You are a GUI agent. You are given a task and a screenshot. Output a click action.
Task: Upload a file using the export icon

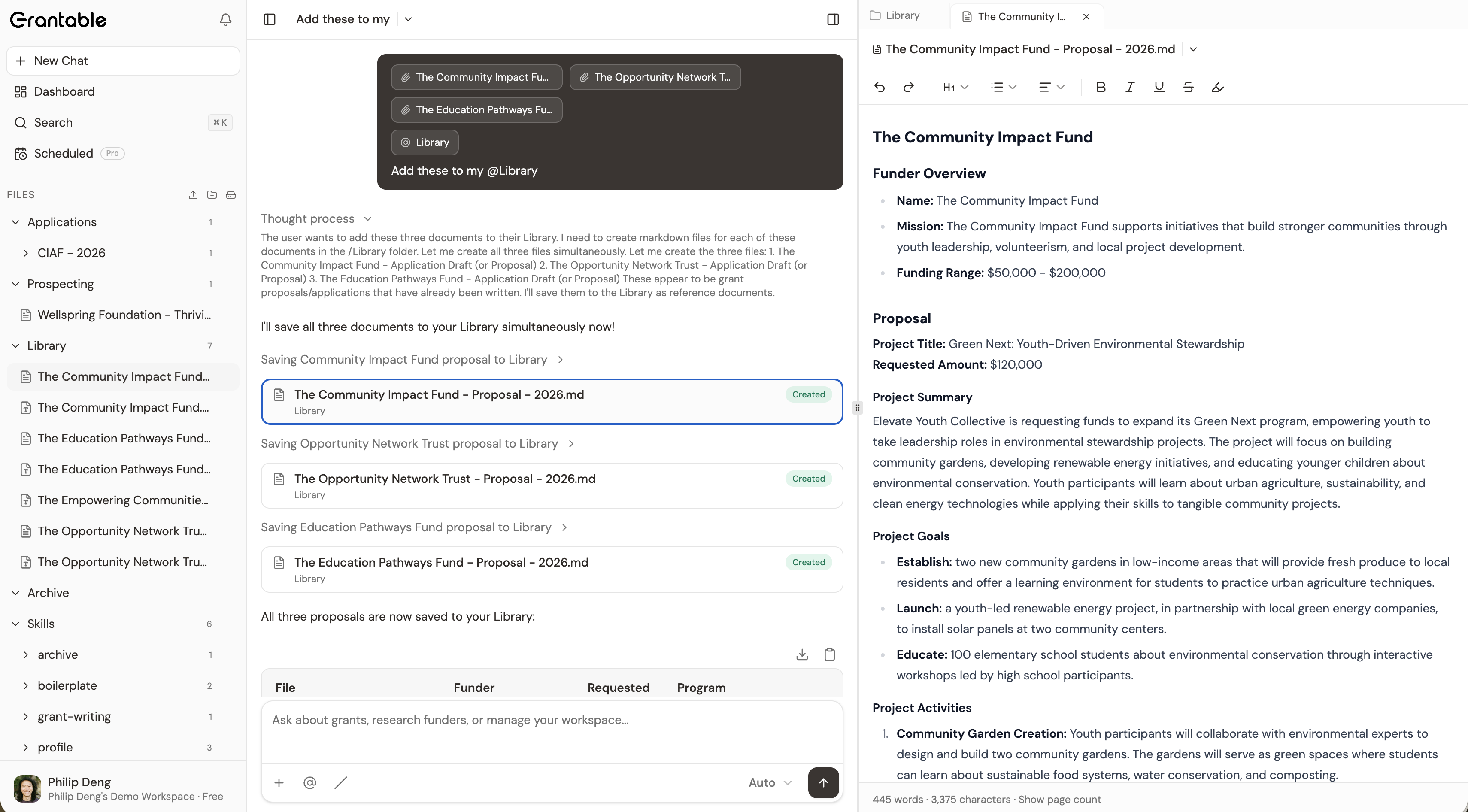193,194
